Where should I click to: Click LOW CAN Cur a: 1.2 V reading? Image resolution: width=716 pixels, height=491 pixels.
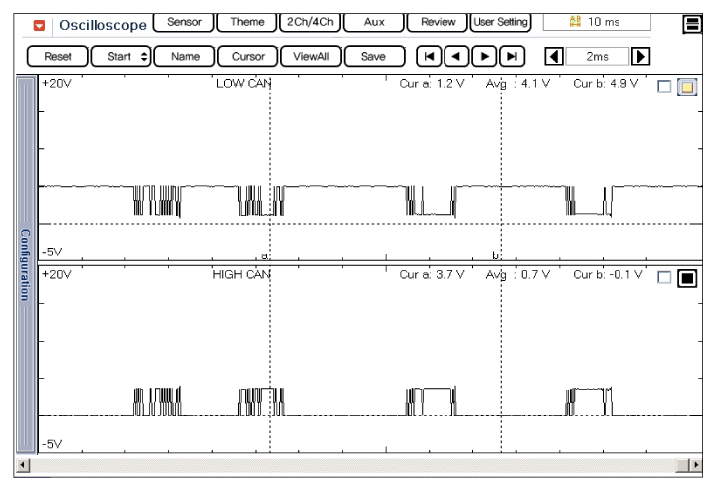pyautogui.click(x=432, y=84)
